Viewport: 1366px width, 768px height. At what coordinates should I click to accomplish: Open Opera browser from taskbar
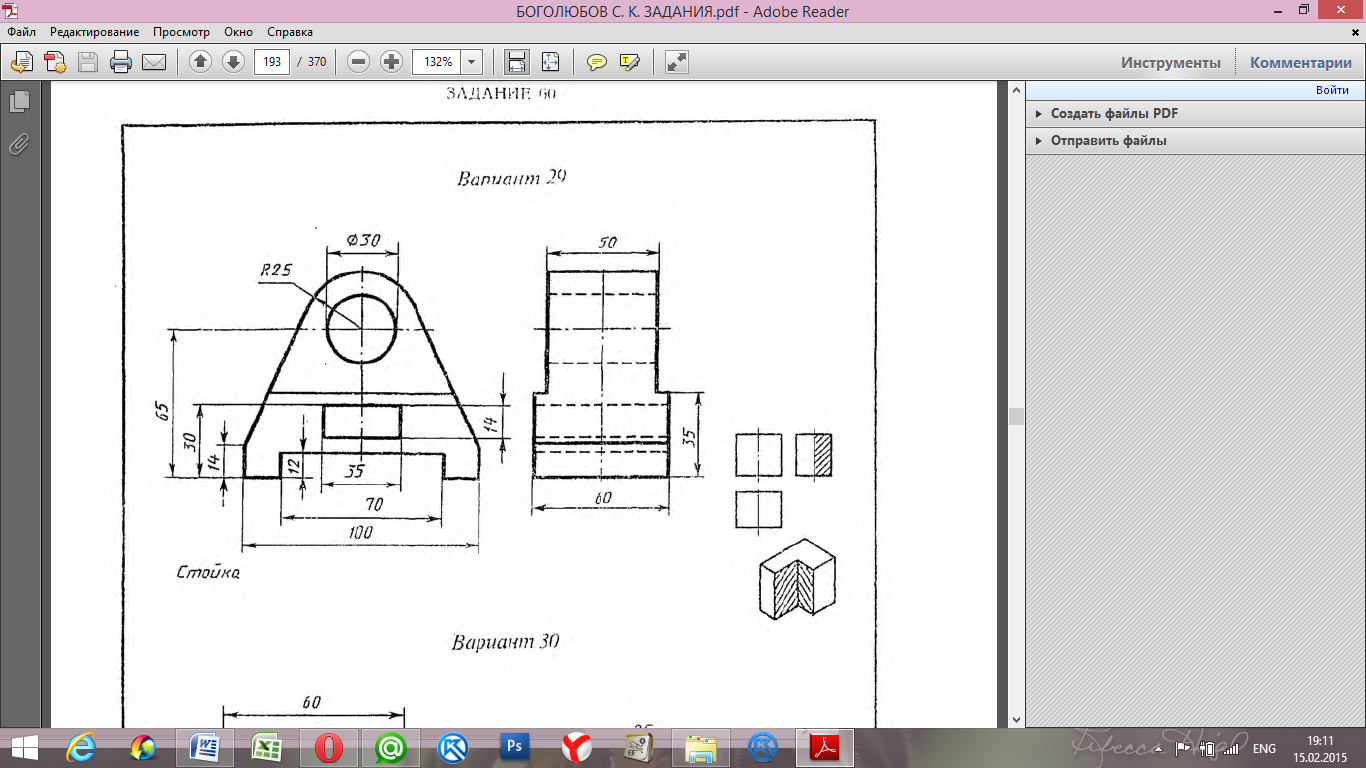[328, 747]
